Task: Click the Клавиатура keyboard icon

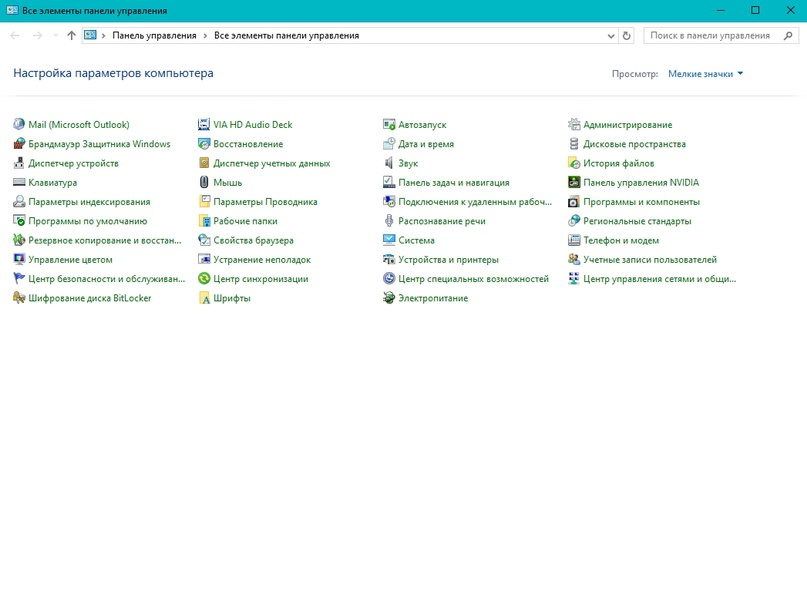Action: click(19, 182)
